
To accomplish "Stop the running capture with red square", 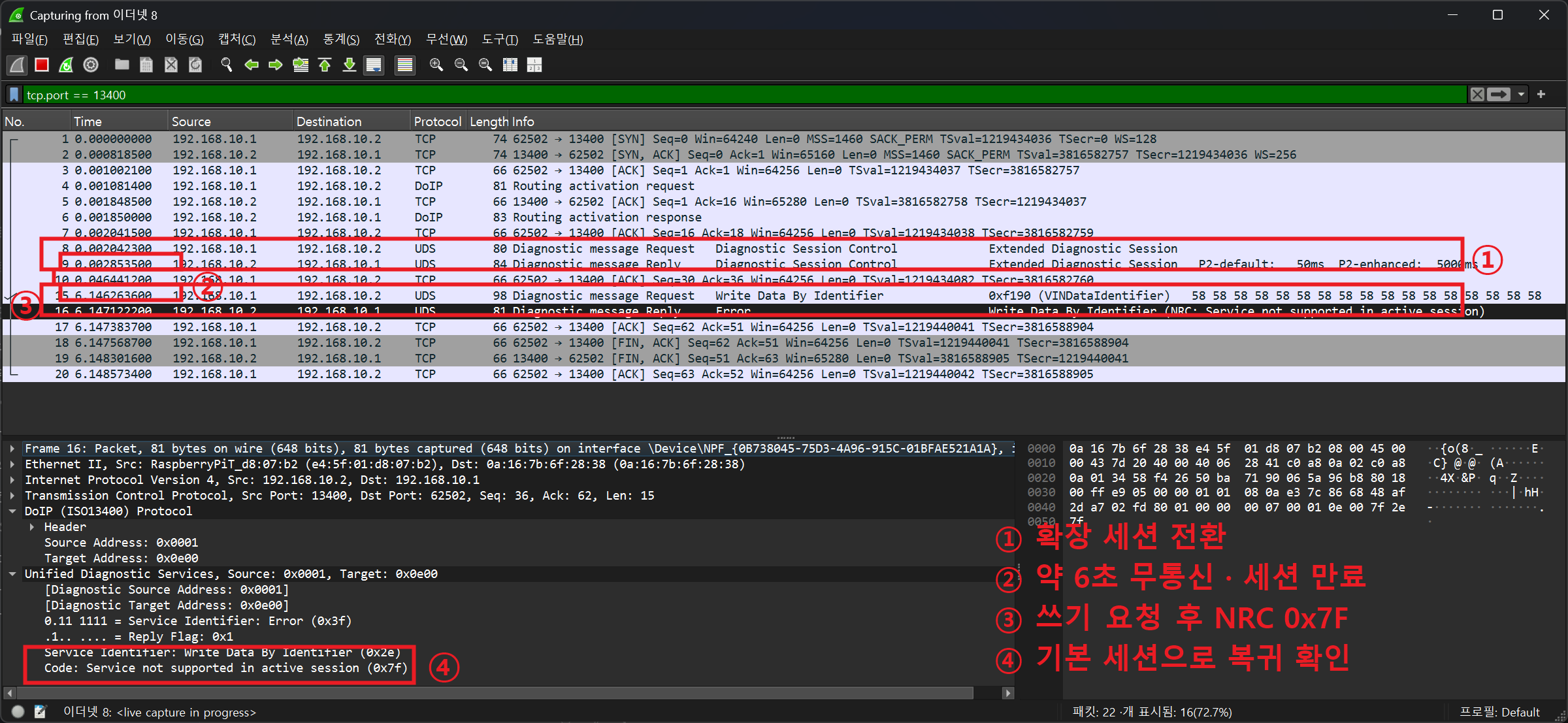I will coord(42,65).
